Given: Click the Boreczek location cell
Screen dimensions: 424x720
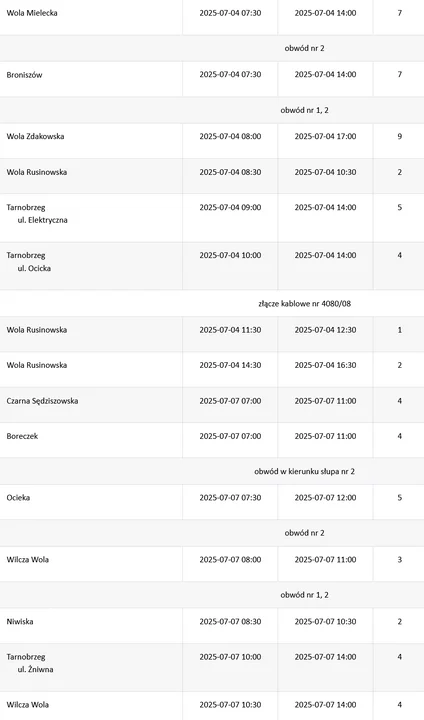Looking at the screenshot, I should pyautogui.click(x=91, y=440).
